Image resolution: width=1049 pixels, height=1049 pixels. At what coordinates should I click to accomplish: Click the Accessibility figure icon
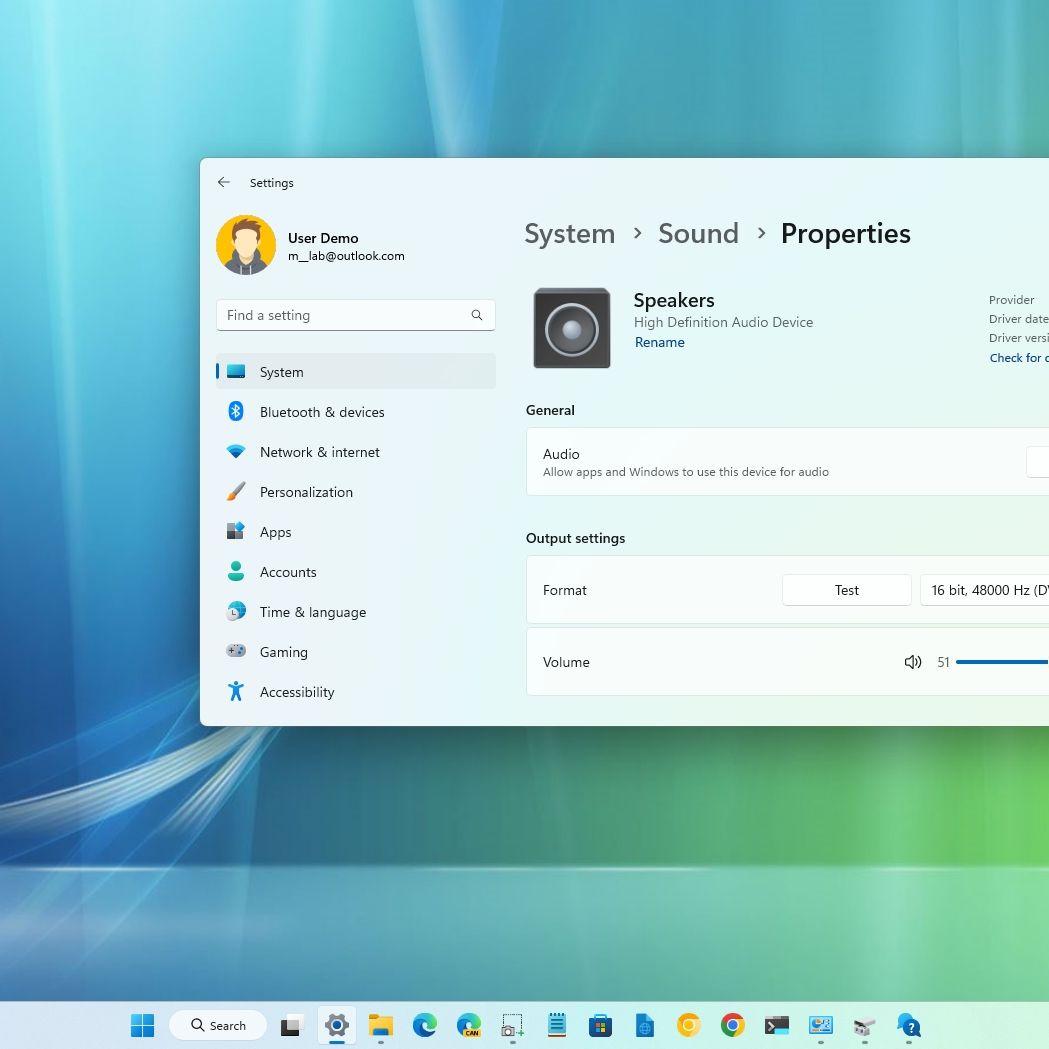coord(236,692)
